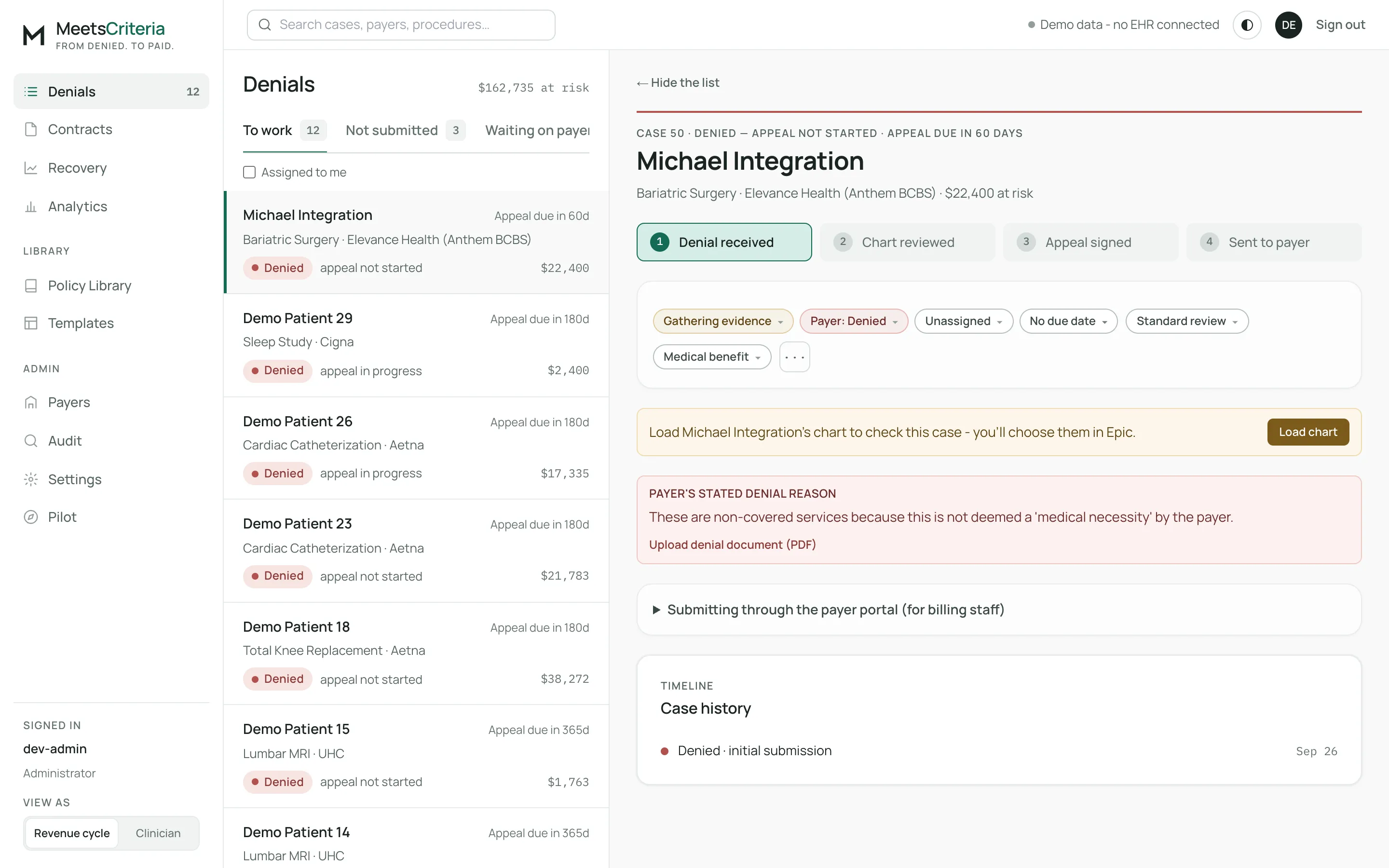Select the Waiting on payer tab
Viewport: 1389px width, 868px height.
pos(537,131)
